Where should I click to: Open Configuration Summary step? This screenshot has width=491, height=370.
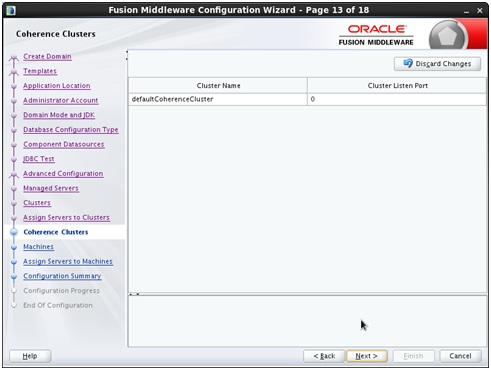pos(62,276)
